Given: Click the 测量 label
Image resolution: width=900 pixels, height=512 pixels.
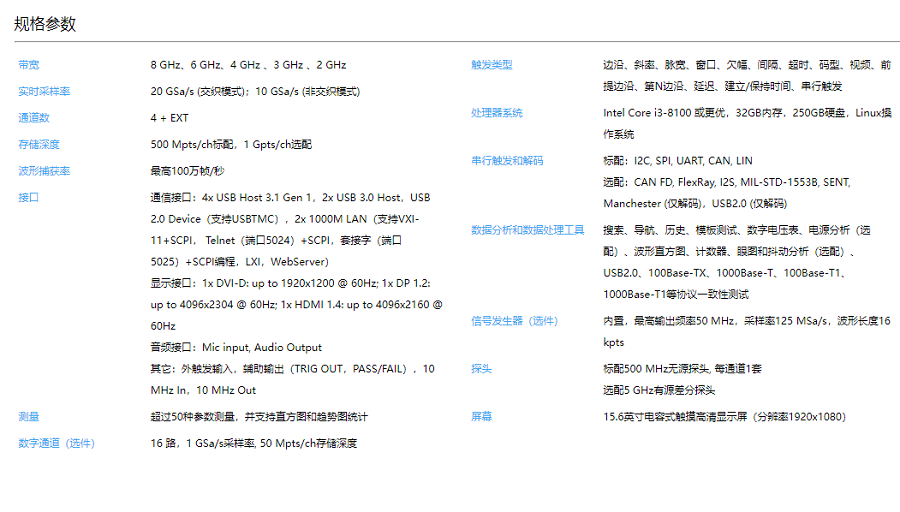Looking at the screenshot, I should coord(29,416).
